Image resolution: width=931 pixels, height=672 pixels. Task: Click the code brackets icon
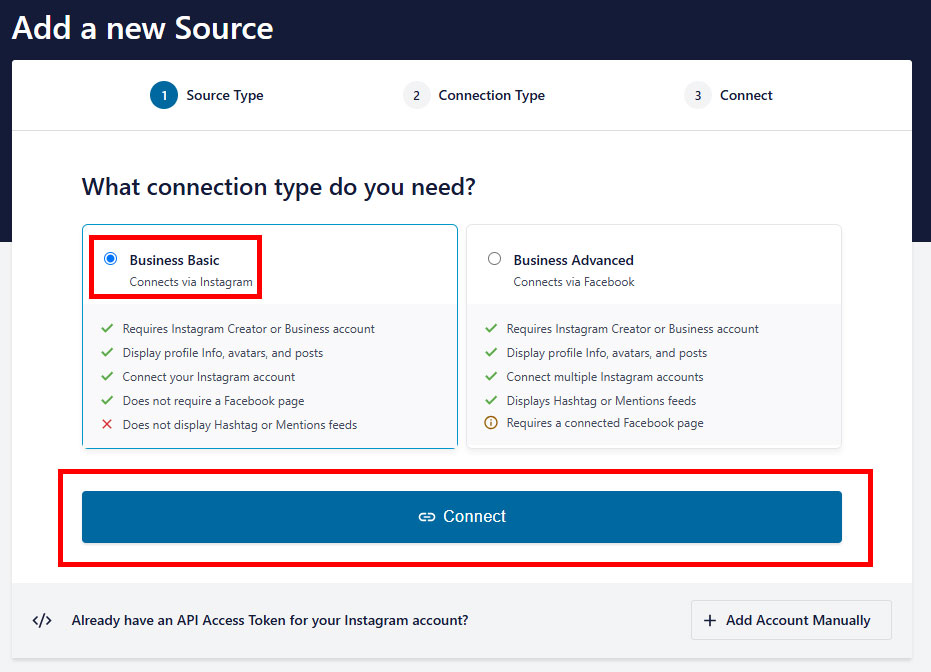[x=42, y=620]
